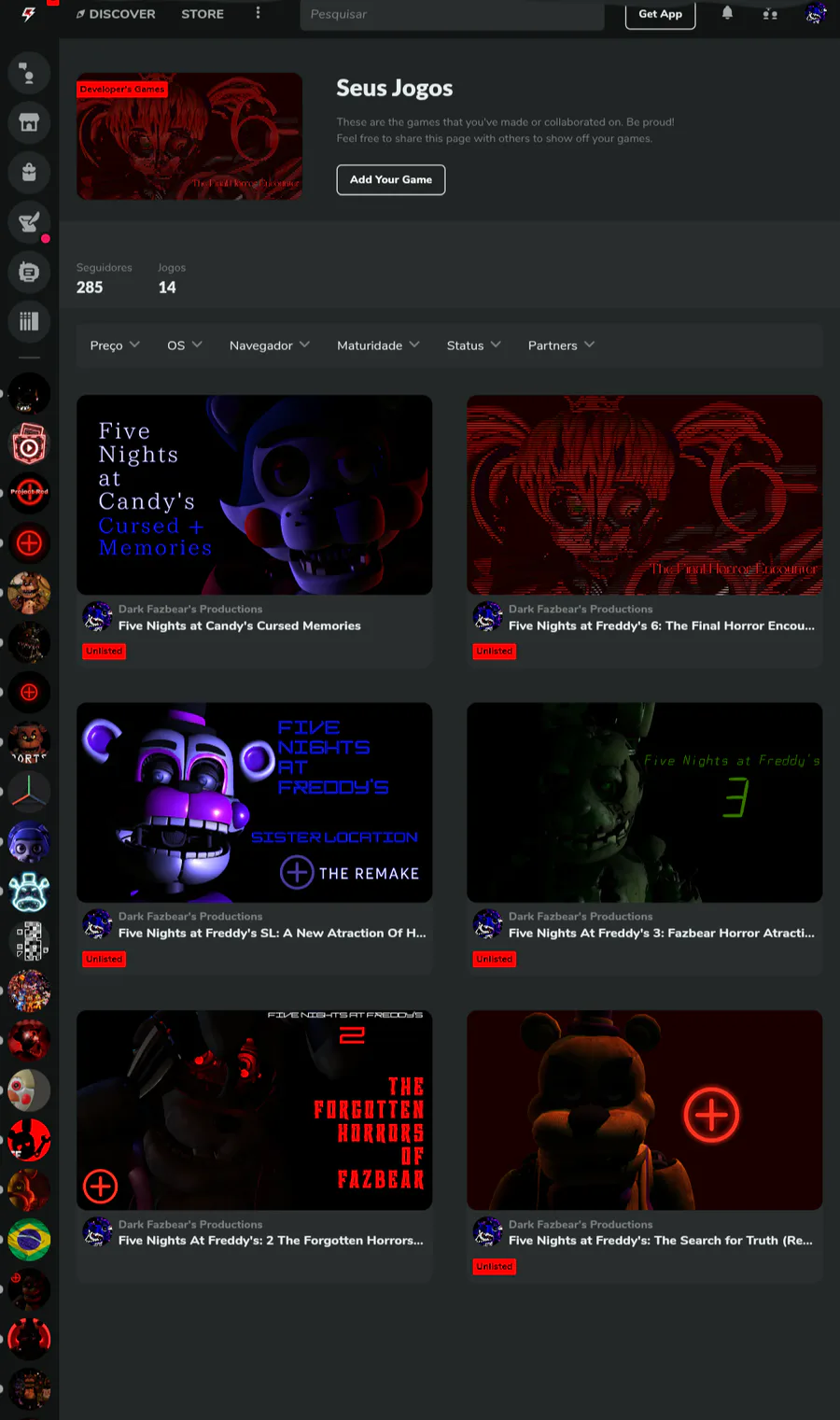Click Unlisted tag under Candy's Cursed Memories

[x=105, y=652]
